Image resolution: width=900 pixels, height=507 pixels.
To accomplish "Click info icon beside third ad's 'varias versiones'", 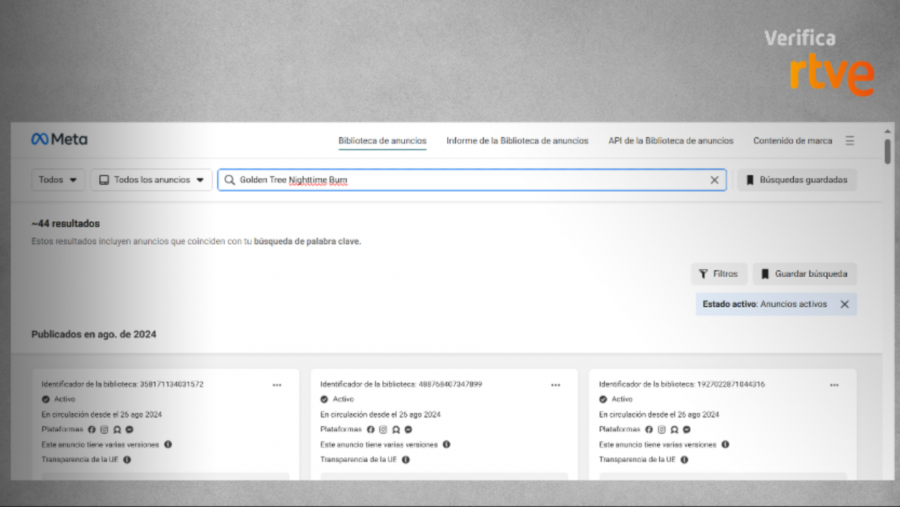I will coord(725,444).
